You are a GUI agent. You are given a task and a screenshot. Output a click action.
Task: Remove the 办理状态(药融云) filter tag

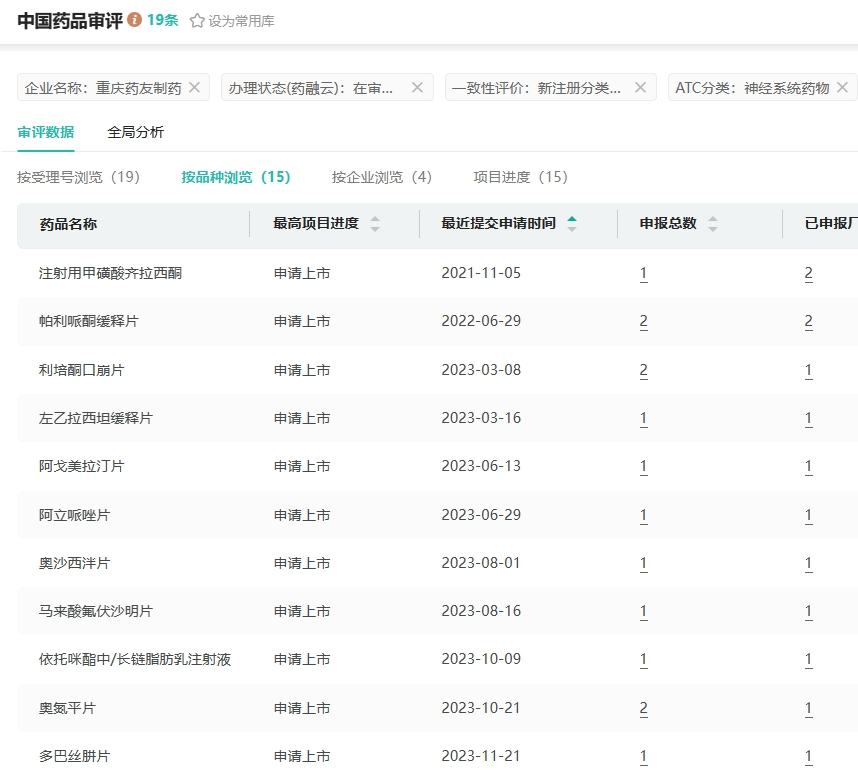[417, 88]
